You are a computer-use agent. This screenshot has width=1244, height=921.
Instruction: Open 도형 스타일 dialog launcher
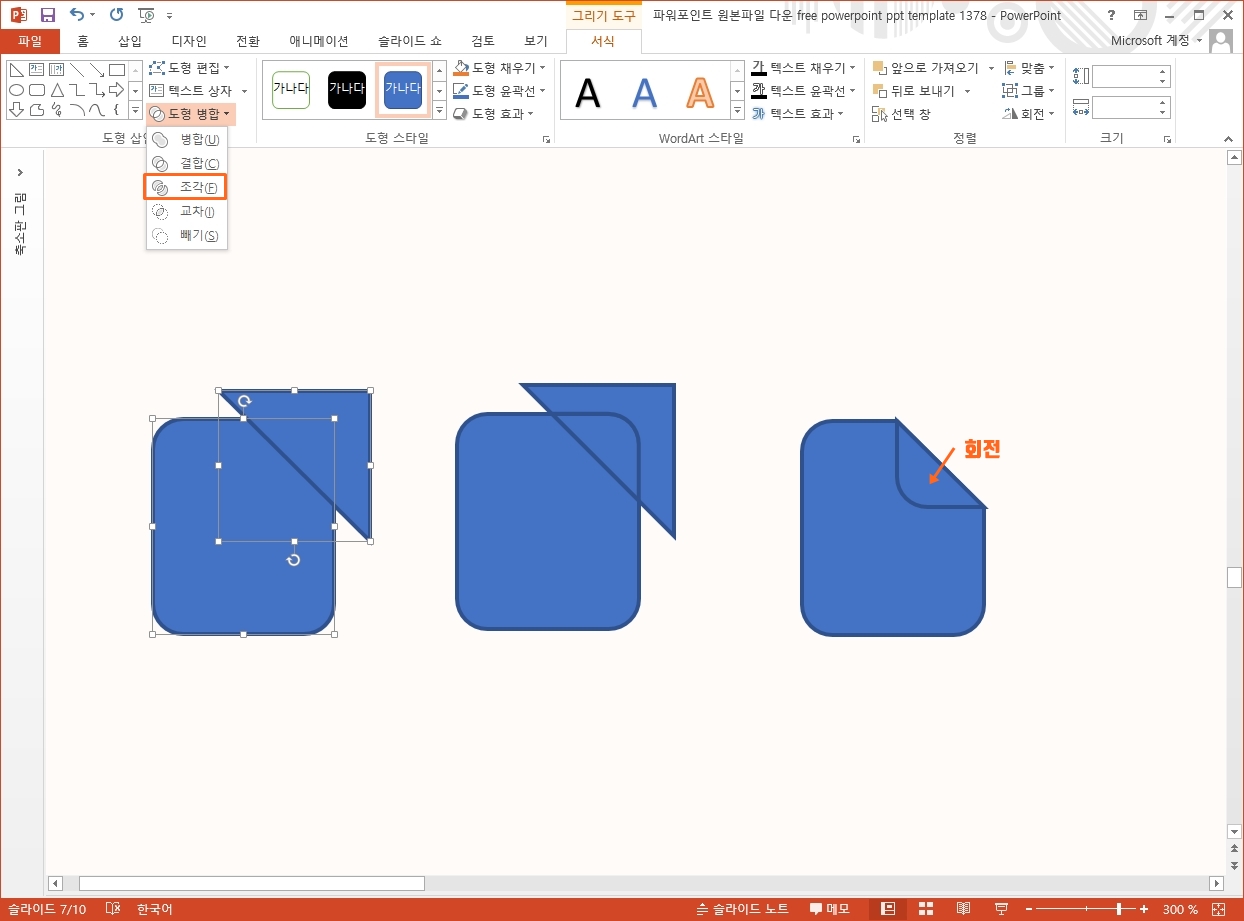547,140
